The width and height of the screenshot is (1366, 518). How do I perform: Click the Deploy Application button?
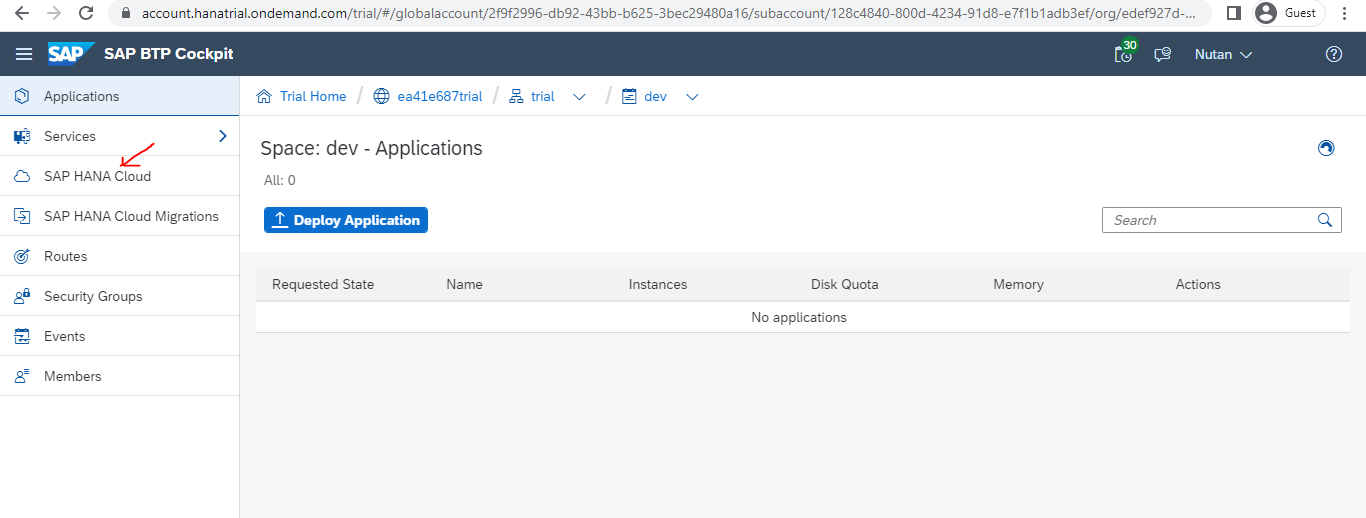coord(346,220)
